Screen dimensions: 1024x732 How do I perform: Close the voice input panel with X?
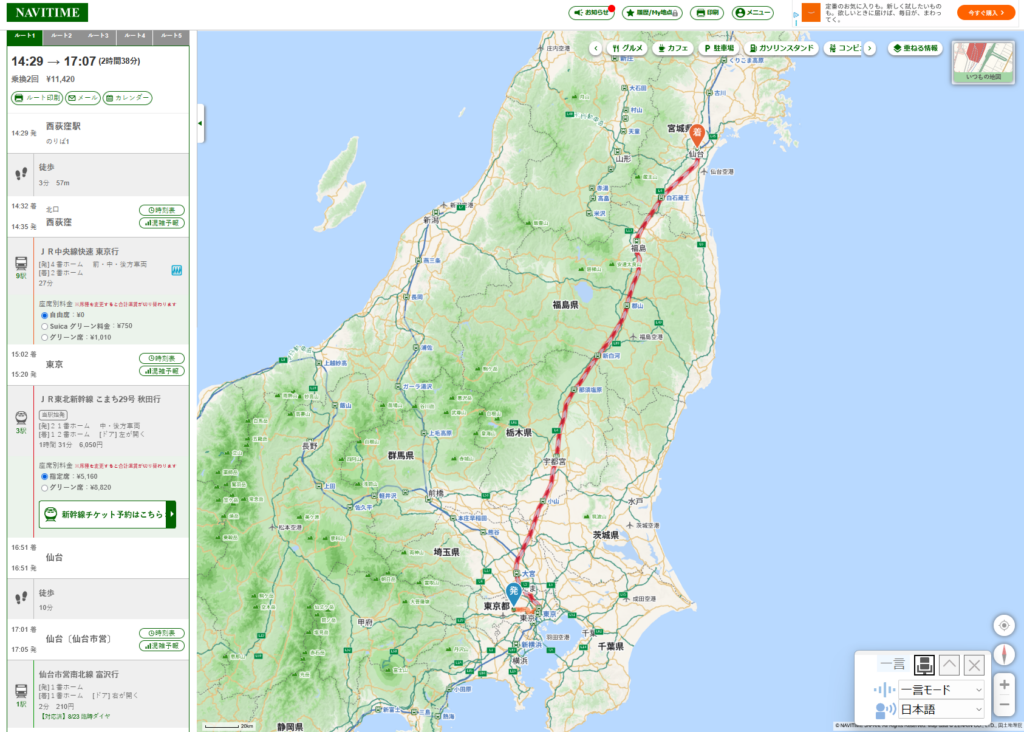[x=975, y=665]
